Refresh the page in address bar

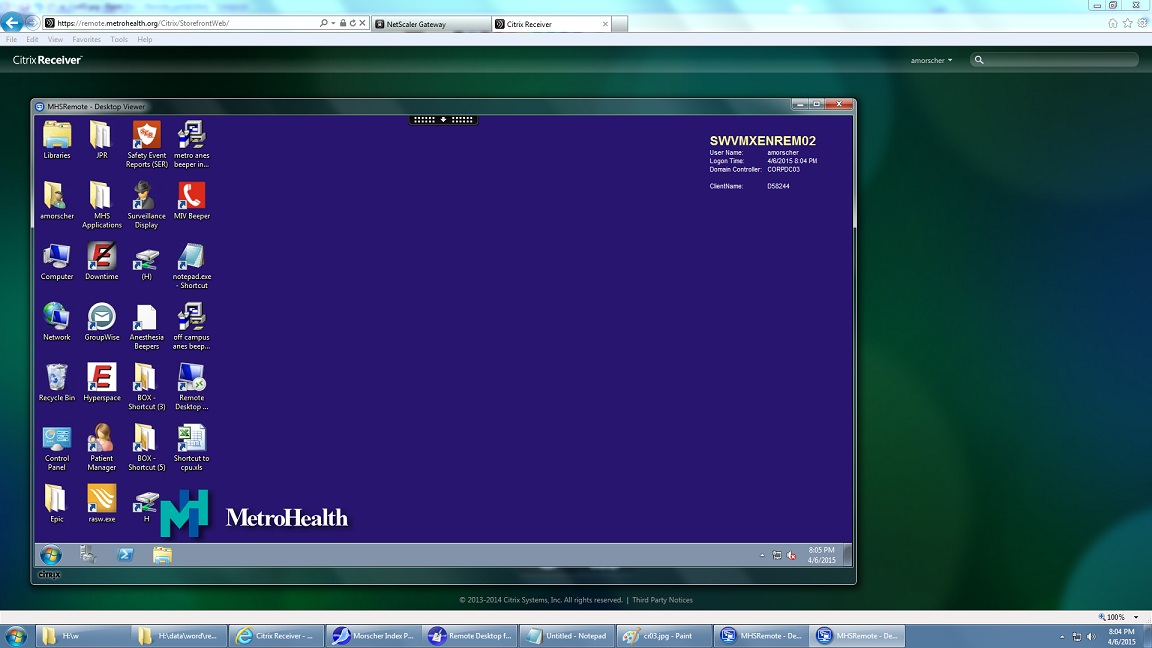(x=353, y=24)
